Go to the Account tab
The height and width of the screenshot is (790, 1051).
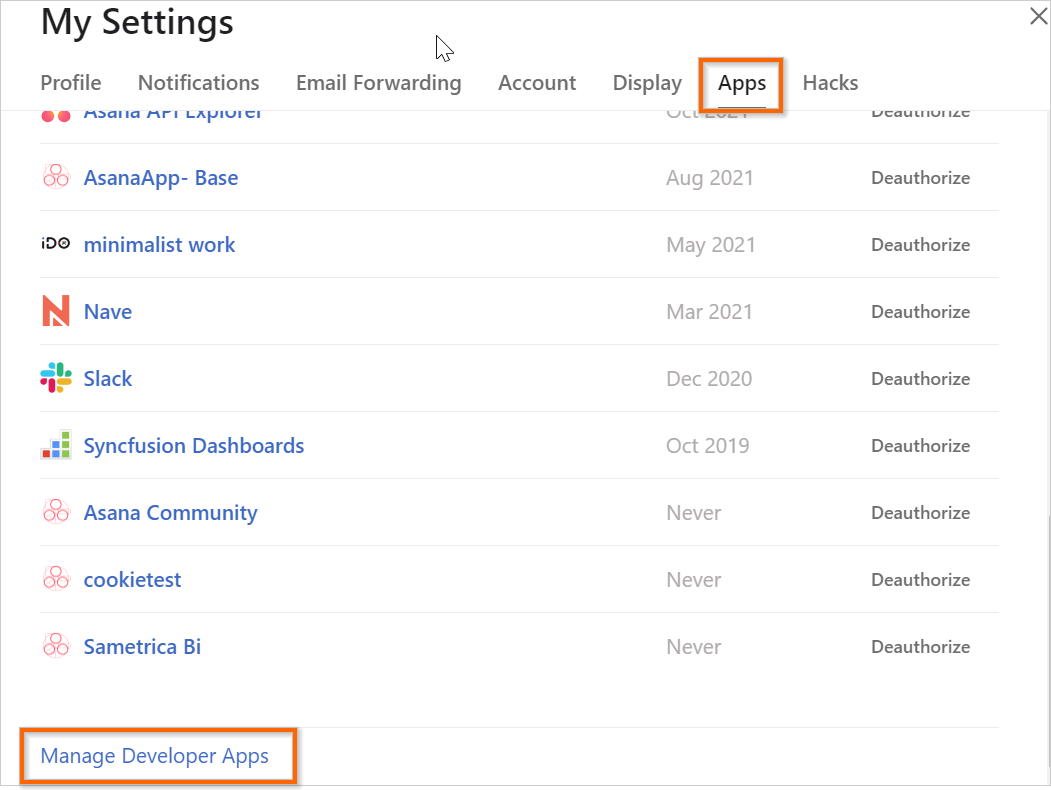537,82
